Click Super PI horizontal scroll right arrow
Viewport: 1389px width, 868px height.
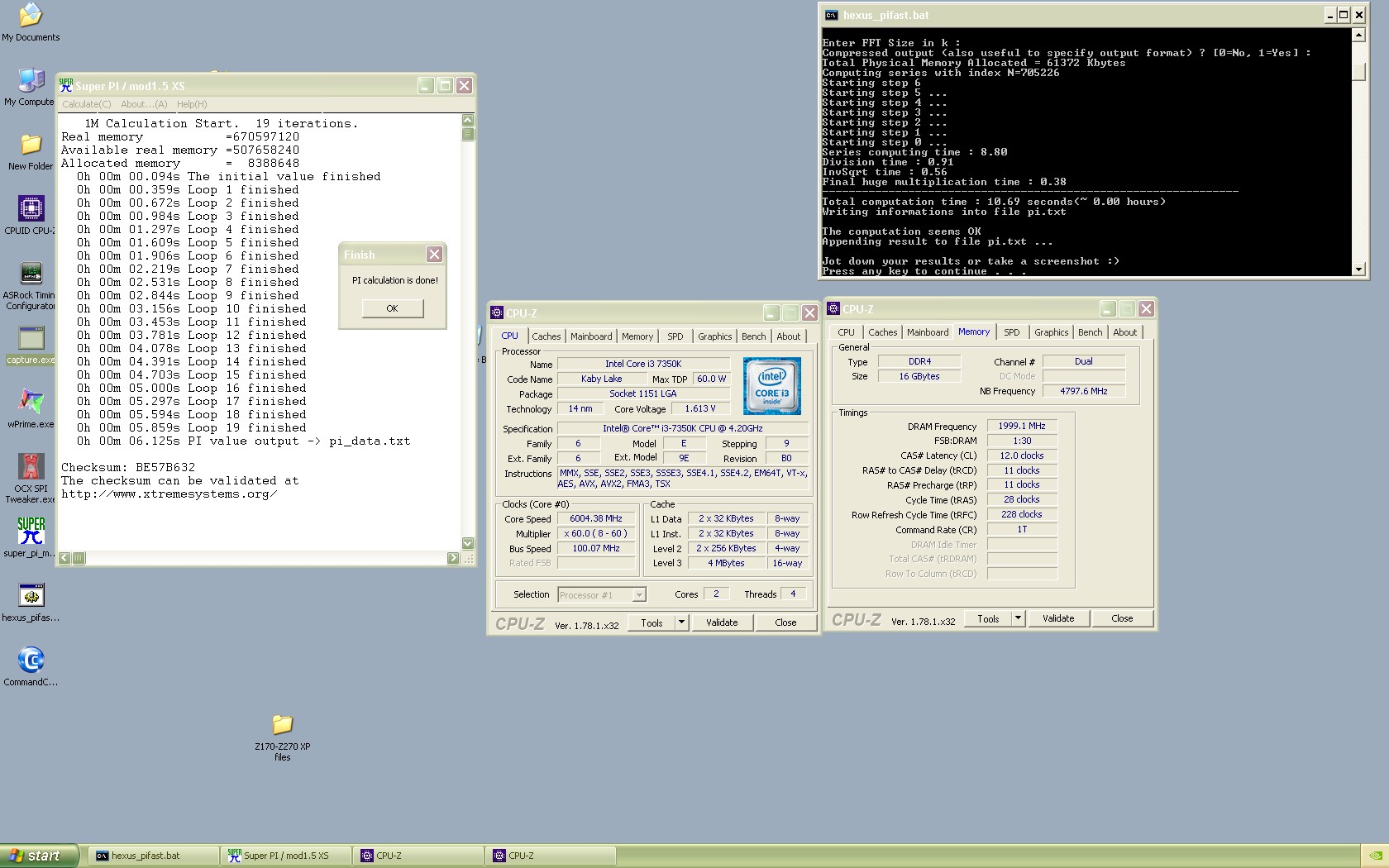(453, 558)
